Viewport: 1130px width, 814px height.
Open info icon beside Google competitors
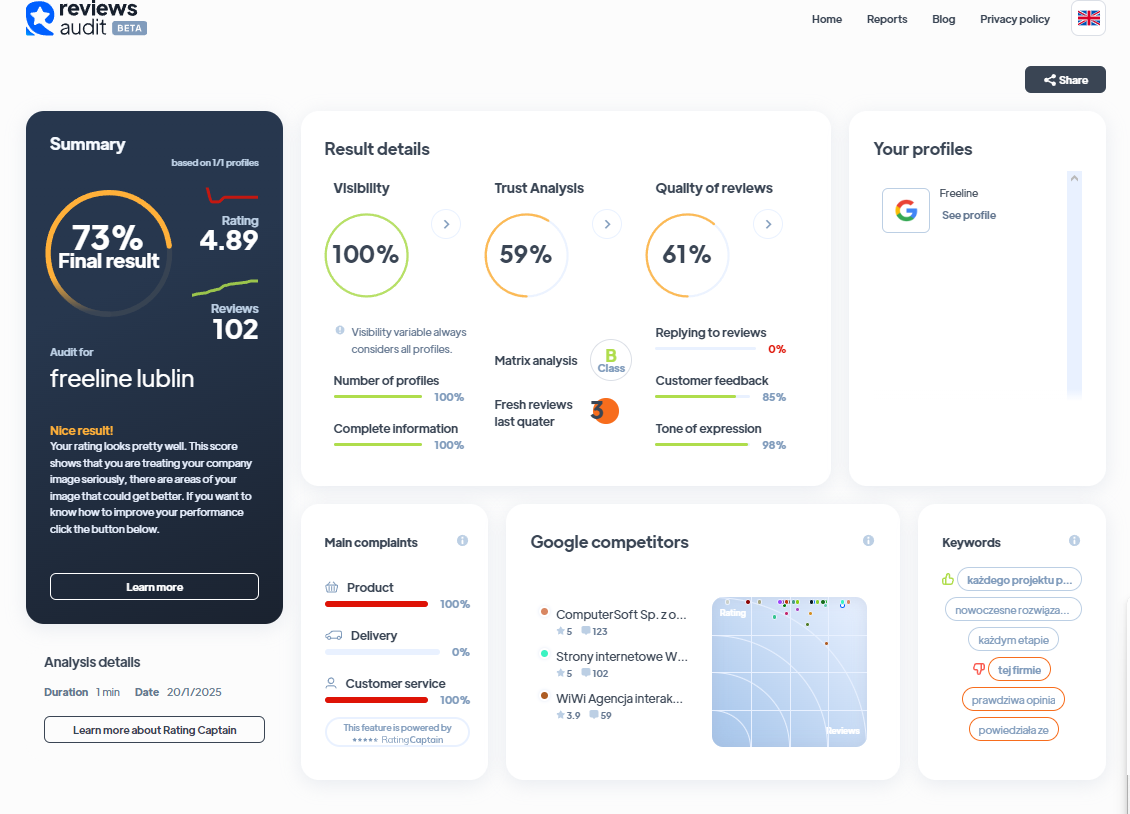pos(868,540)
